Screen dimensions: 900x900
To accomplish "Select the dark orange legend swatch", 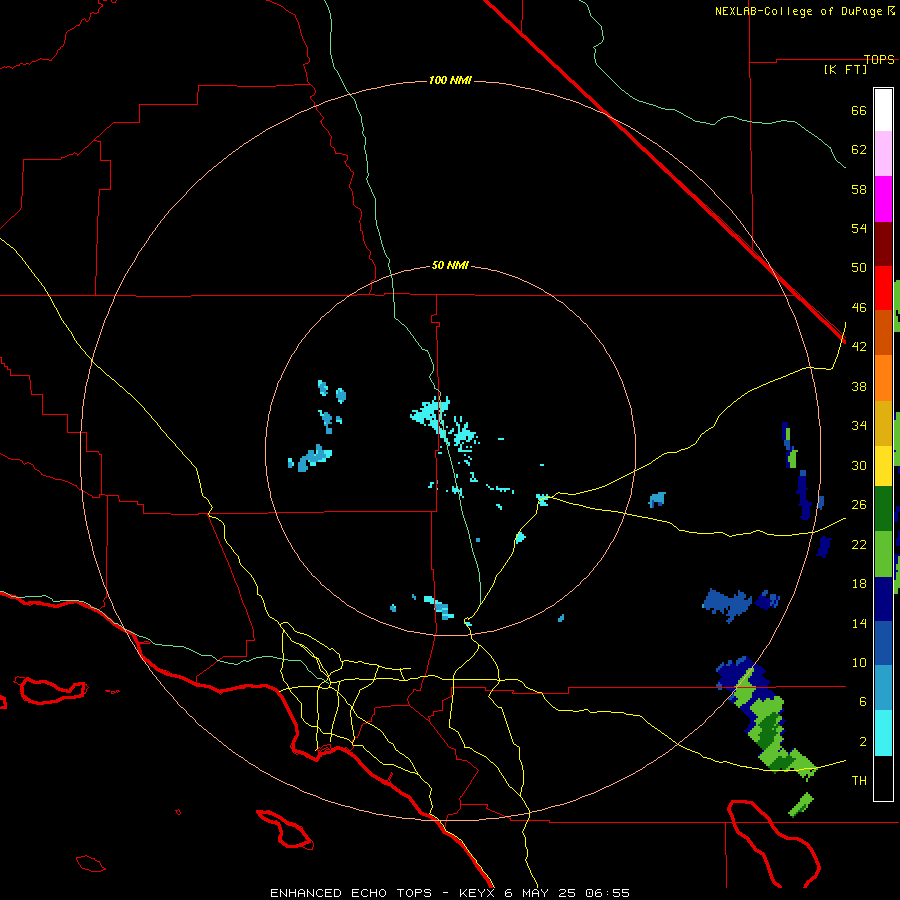I will (x=883, y=333).
